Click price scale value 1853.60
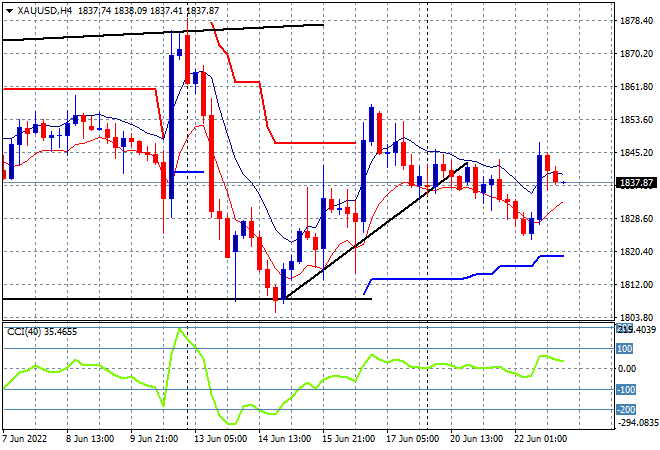The width and height of the screenshot is (660, 450). (x=636, y=120)
